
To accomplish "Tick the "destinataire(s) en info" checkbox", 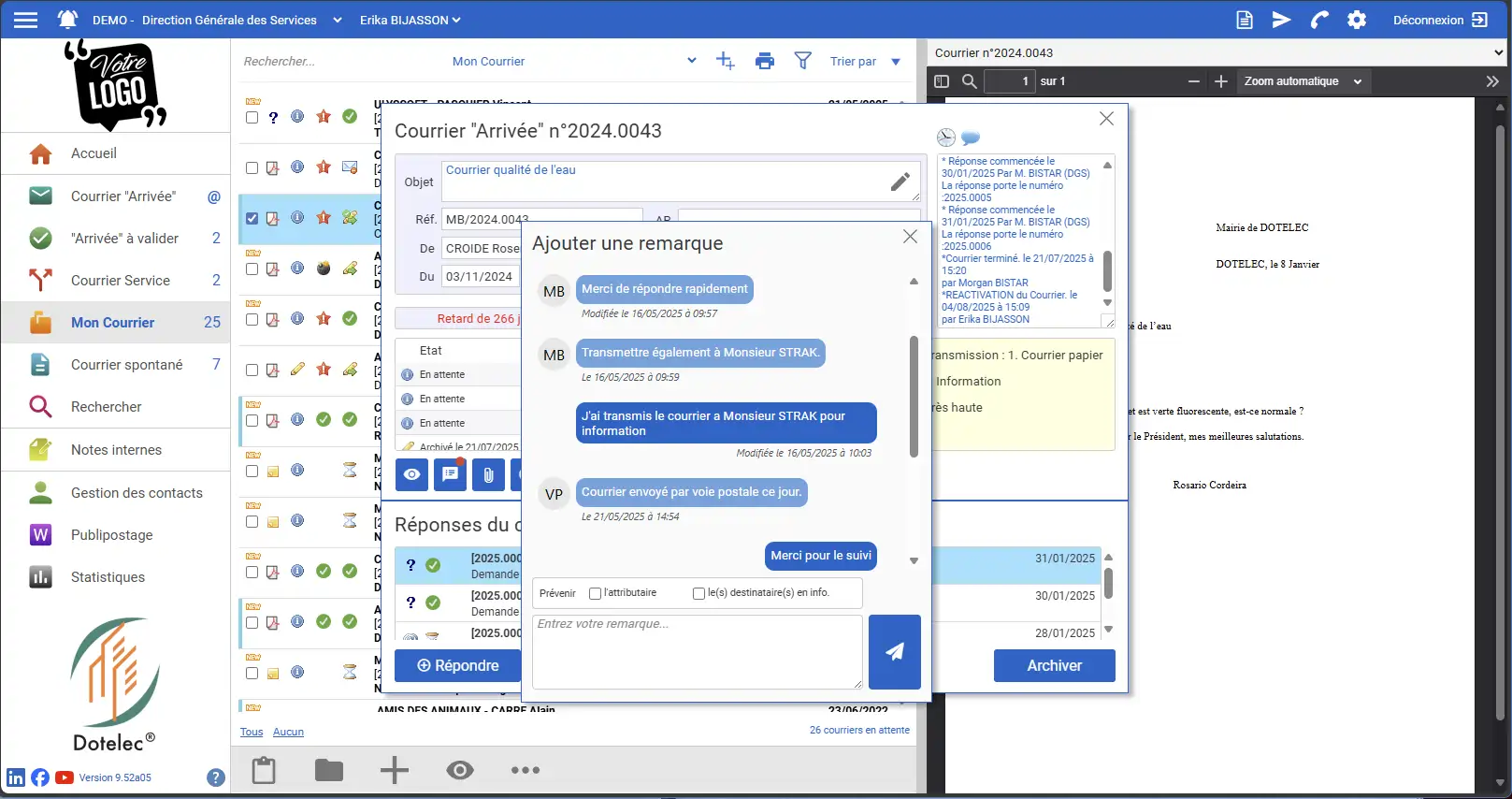I will tap(698, 593).
